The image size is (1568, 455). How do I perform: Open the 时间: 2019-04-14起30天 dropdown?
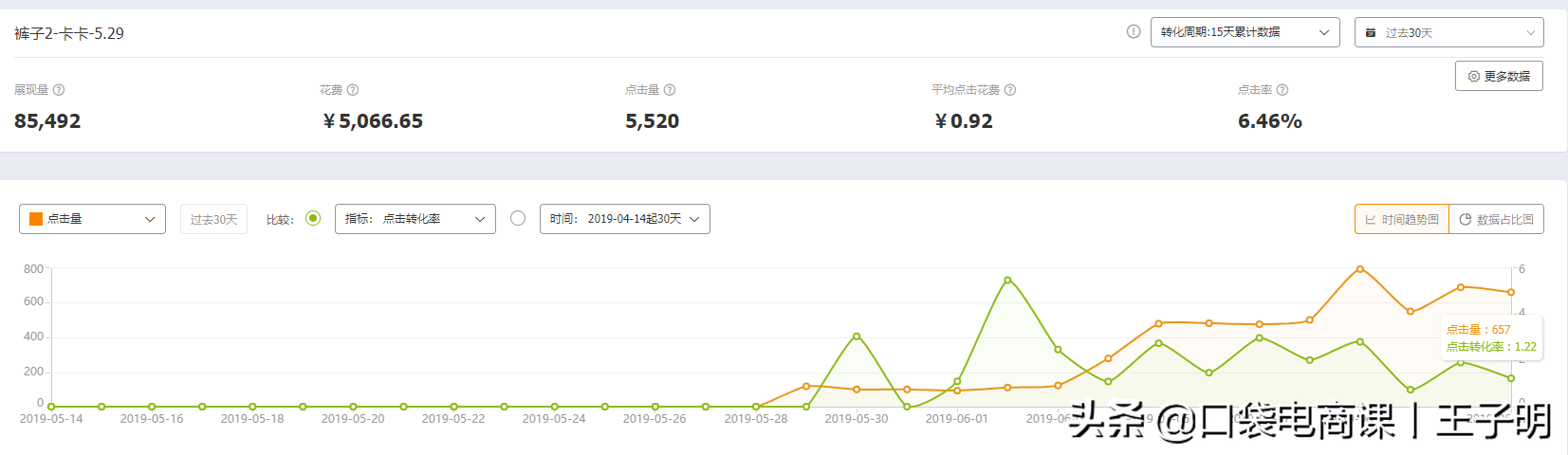point(625,219)
